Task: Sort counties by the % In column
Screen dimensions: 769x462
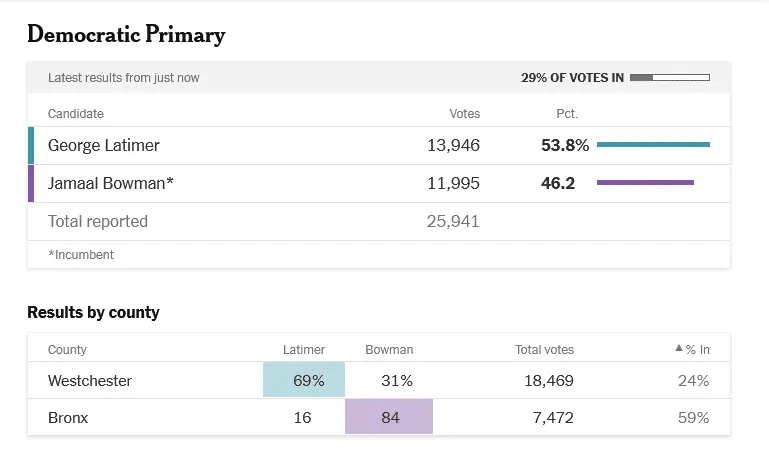Action: [x=697, y=350]
